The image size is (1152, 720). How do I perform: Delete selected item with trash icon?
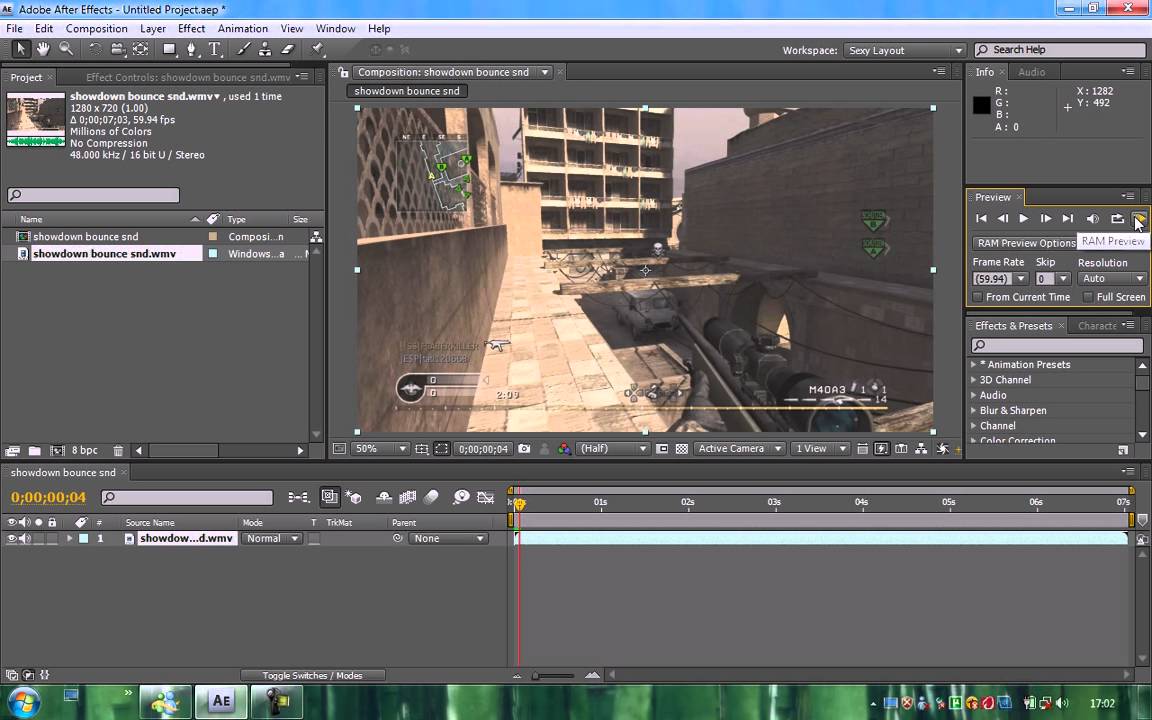tap(118, 450)
